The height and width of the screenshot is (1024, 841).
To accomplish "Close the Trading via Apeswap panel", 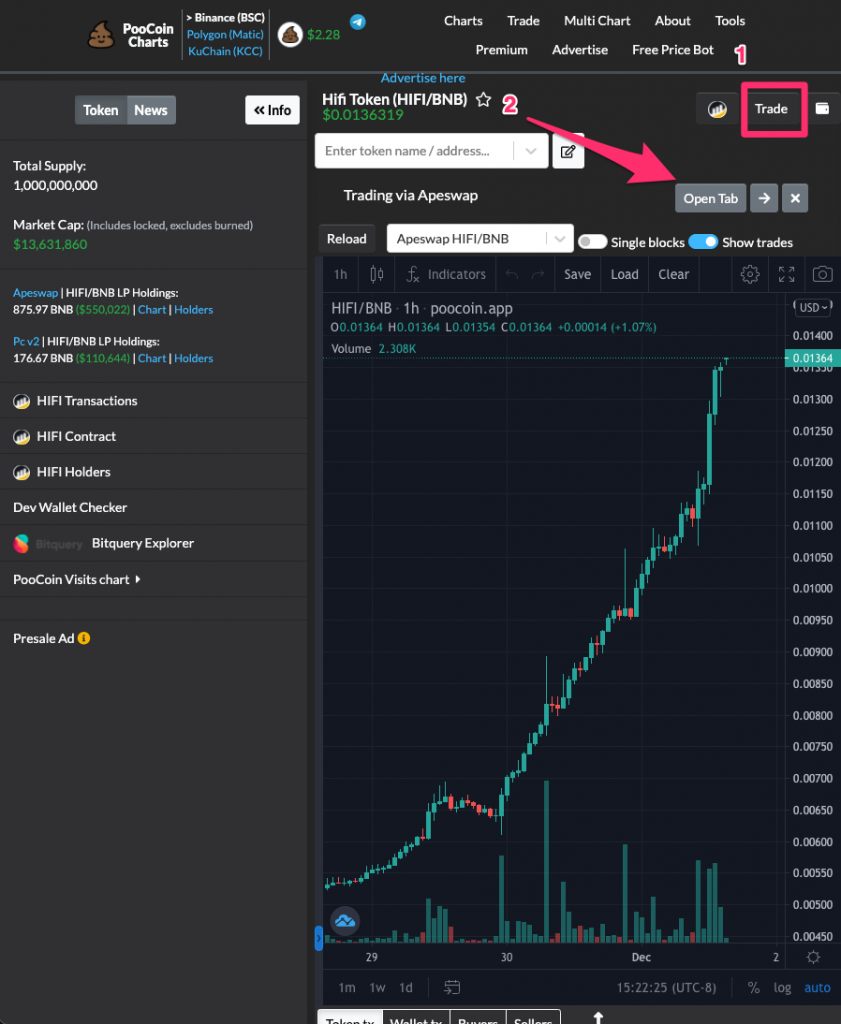I will tap(795, 198).
